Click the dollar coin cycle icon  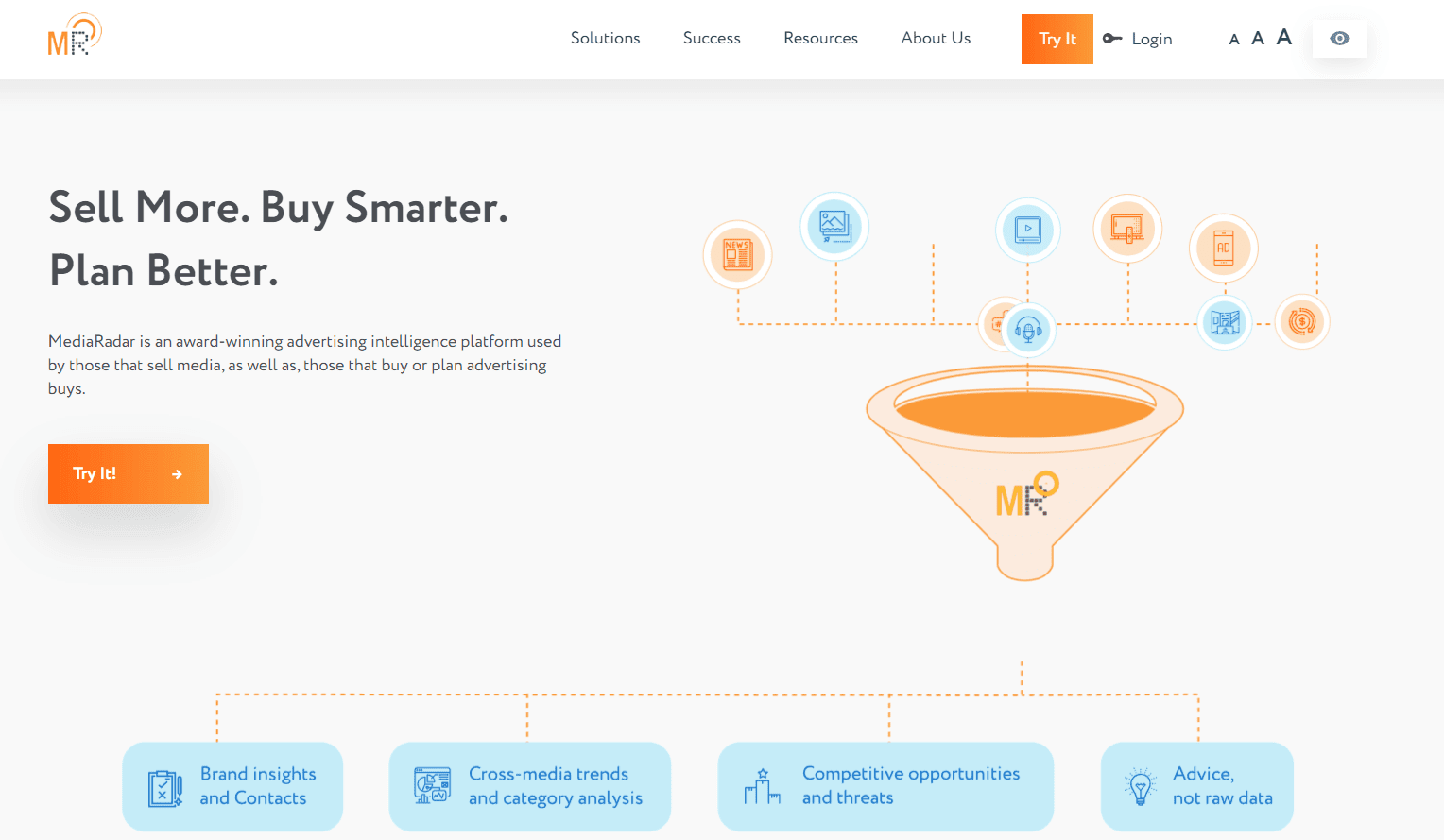[x=1301, y=322]
